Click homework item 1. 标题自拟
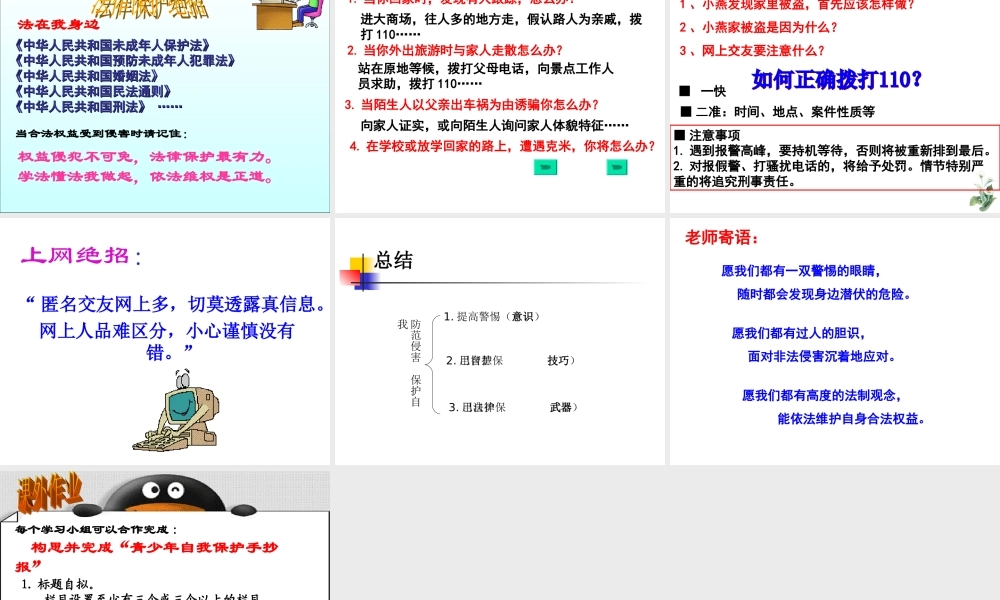This screenshot has height=600, width=1000. [58, 584]
